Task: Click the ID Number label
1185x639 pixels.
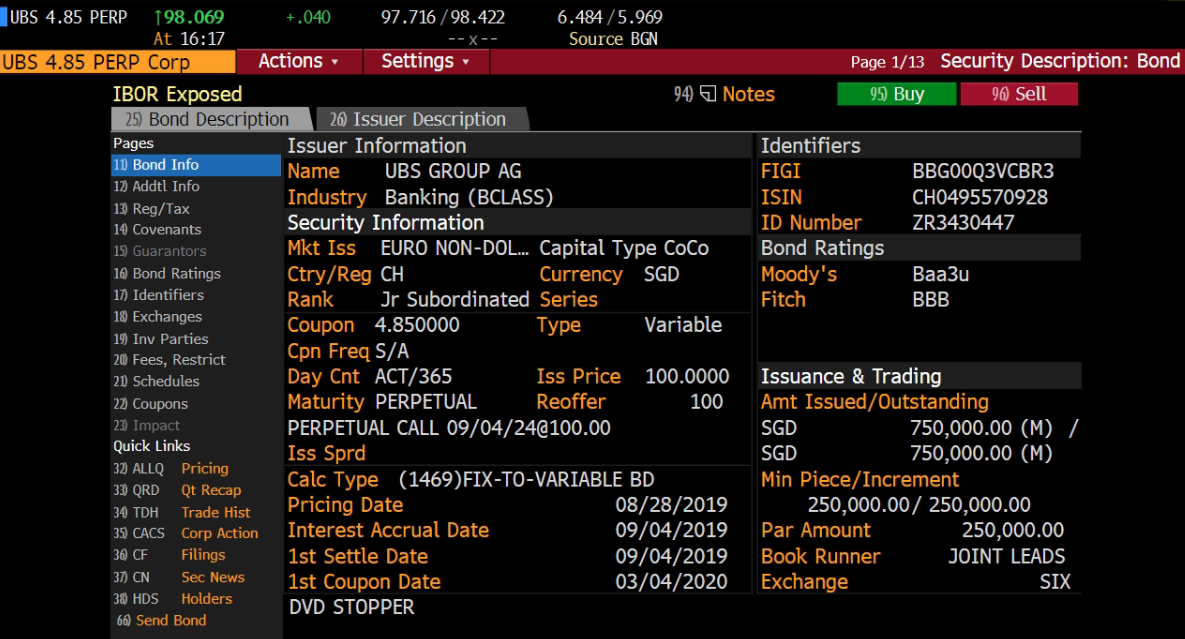Action: (x=811, y=223)
